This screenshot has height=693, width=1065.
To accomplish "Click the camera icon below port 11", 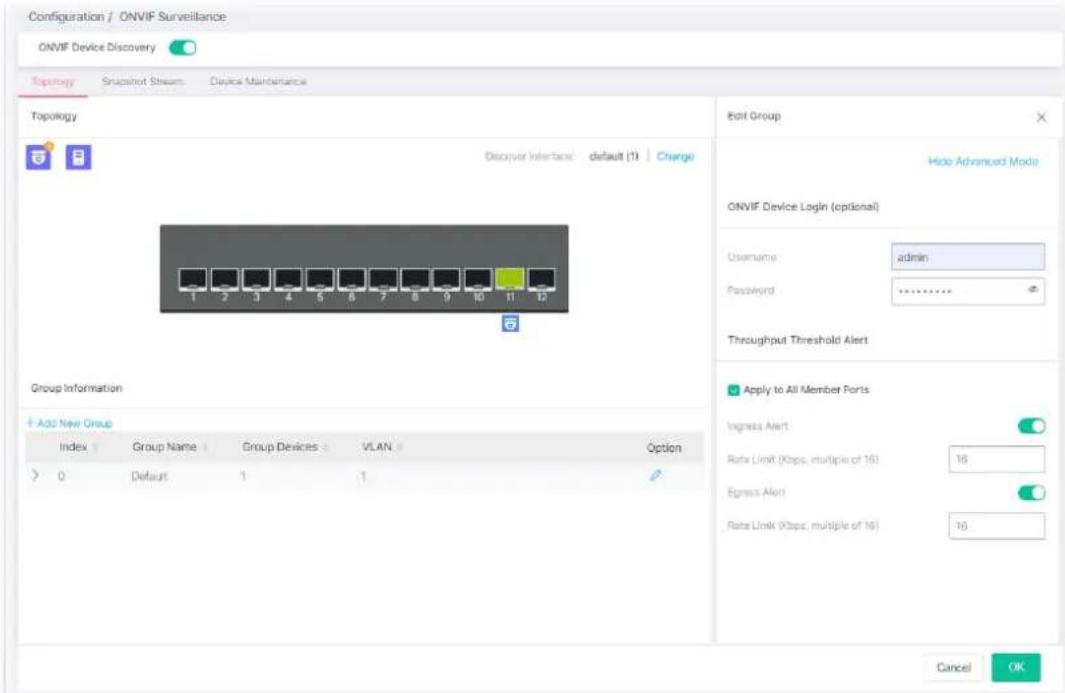I will (510, 323).
